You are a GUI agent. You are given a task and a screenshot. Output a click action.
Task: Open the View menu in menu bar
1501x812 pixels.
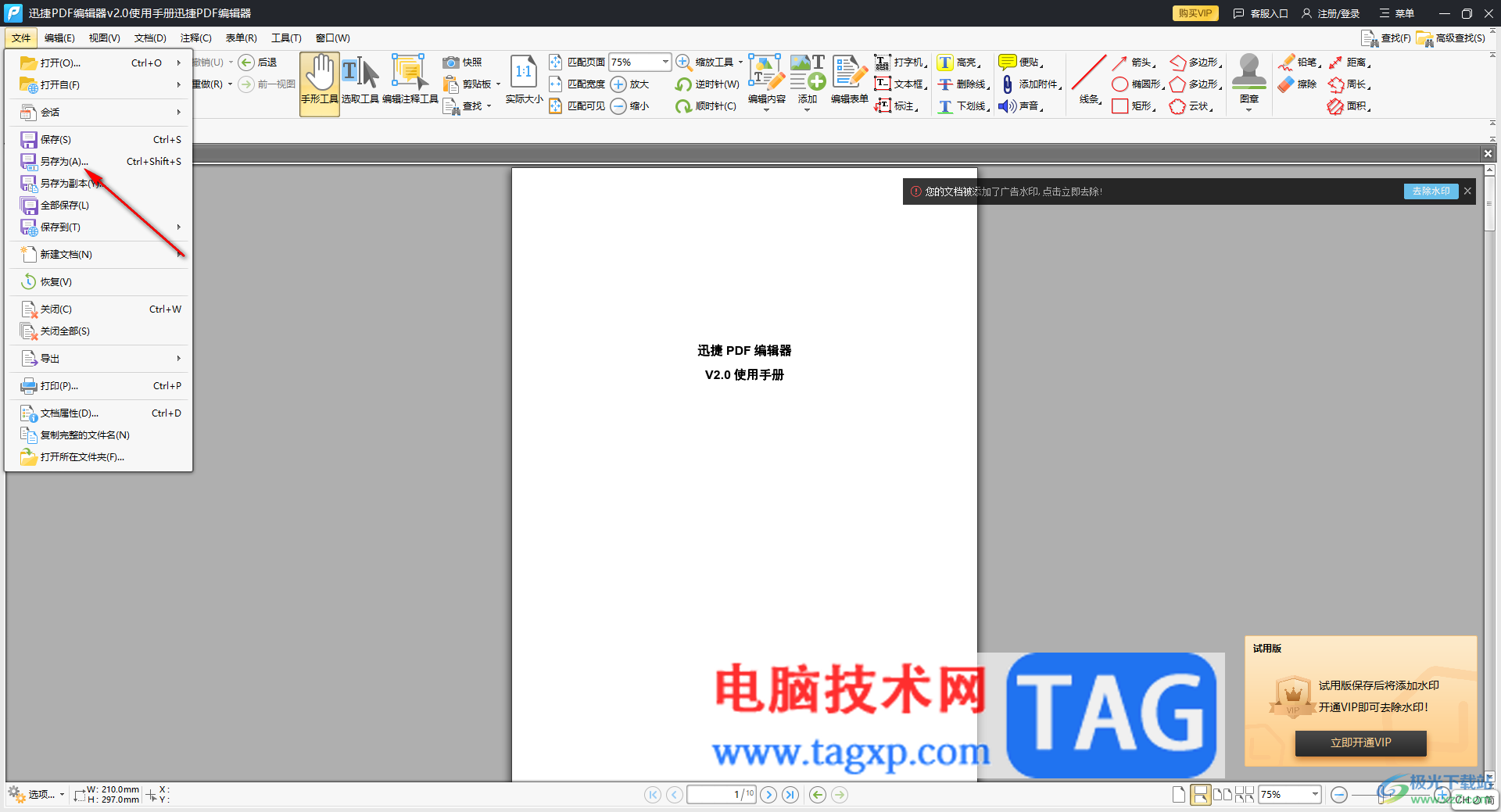[104, 38]
